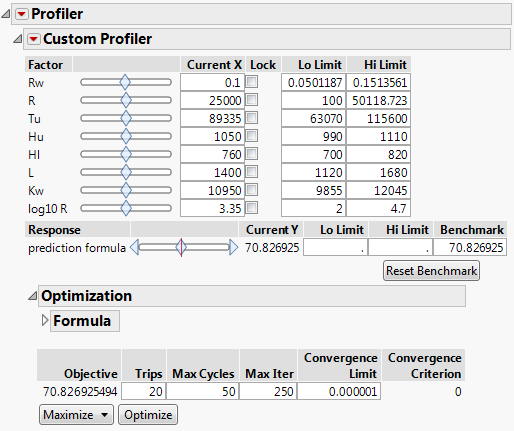Click the Hu factor slider handle
Image resolution: width=514 pixels, height=431 pixels.
pyautogui.click(x=126, y=136)
